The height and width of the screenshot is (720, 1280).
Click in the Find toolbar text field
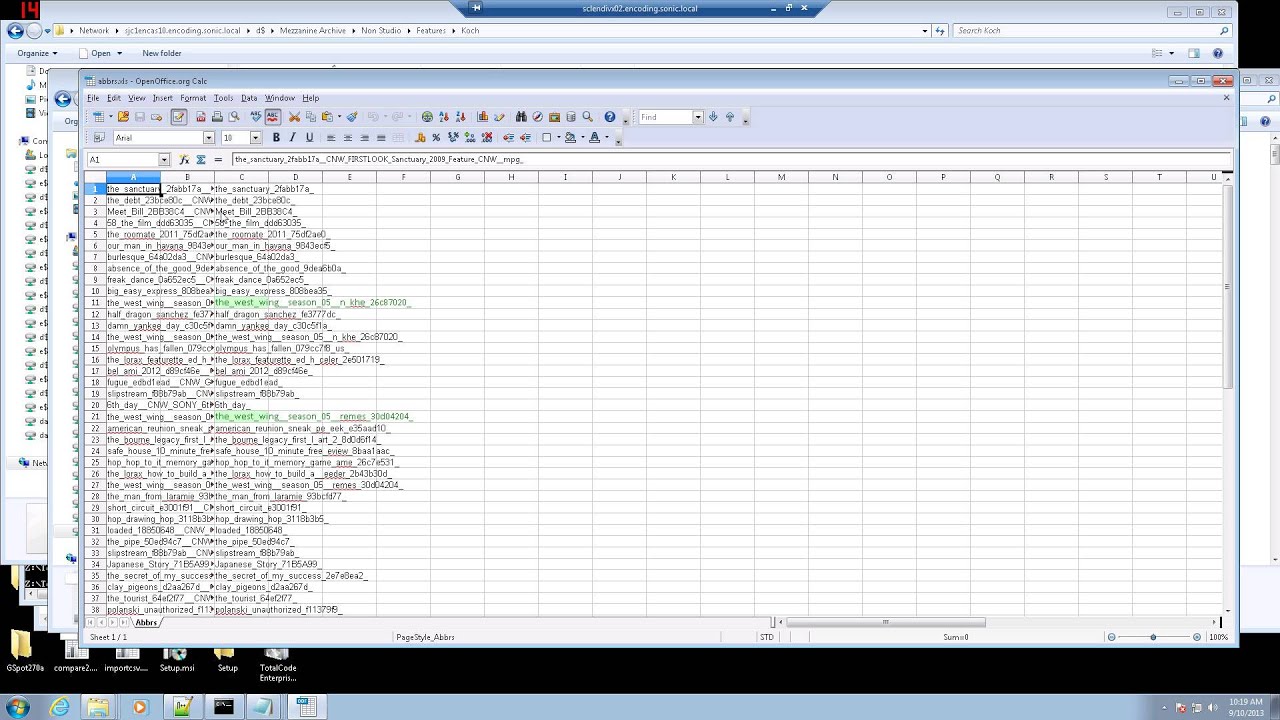click(x=665, y=117)
